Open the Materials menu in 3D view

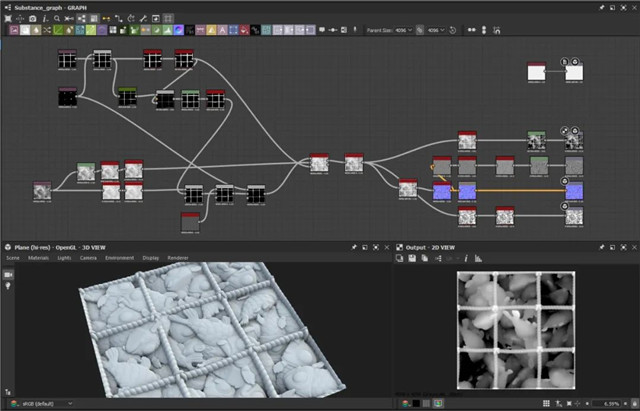[x=38, y=257]
